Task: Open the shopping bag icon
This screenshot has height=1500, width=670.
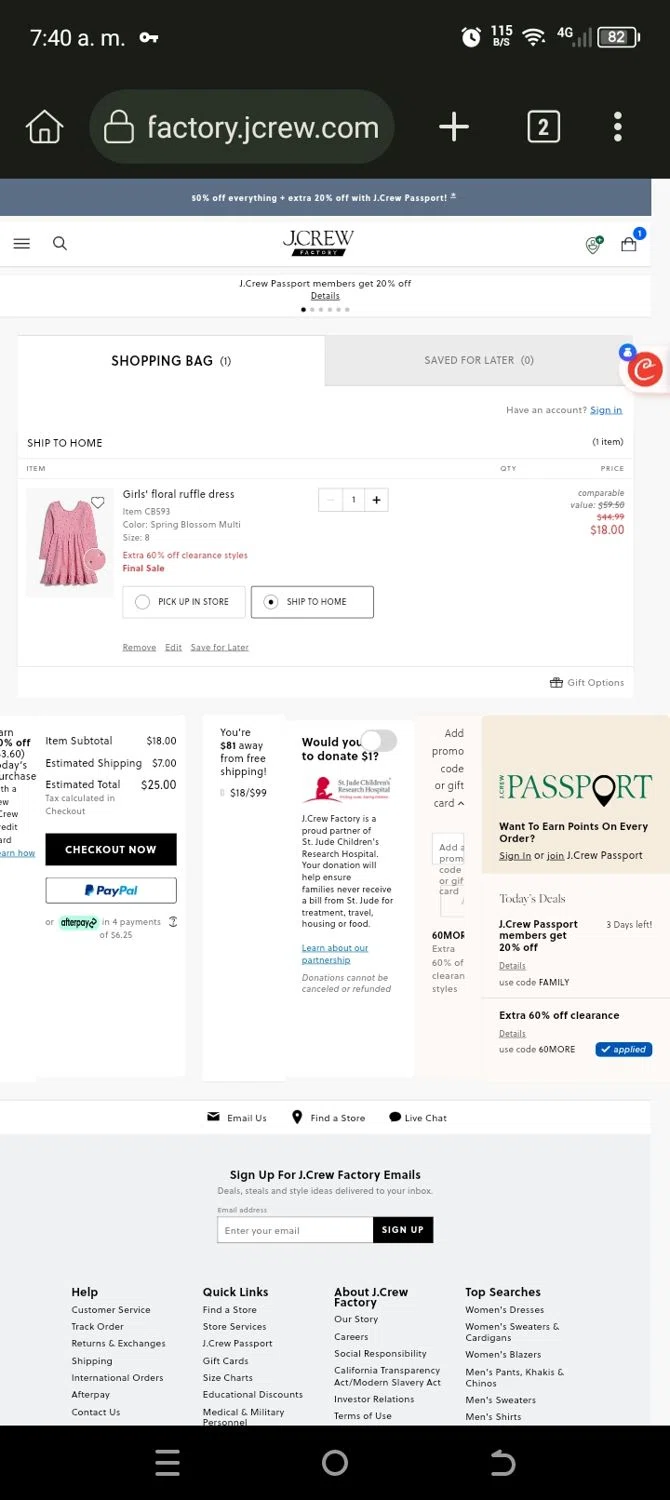Action: pos(629,244)
